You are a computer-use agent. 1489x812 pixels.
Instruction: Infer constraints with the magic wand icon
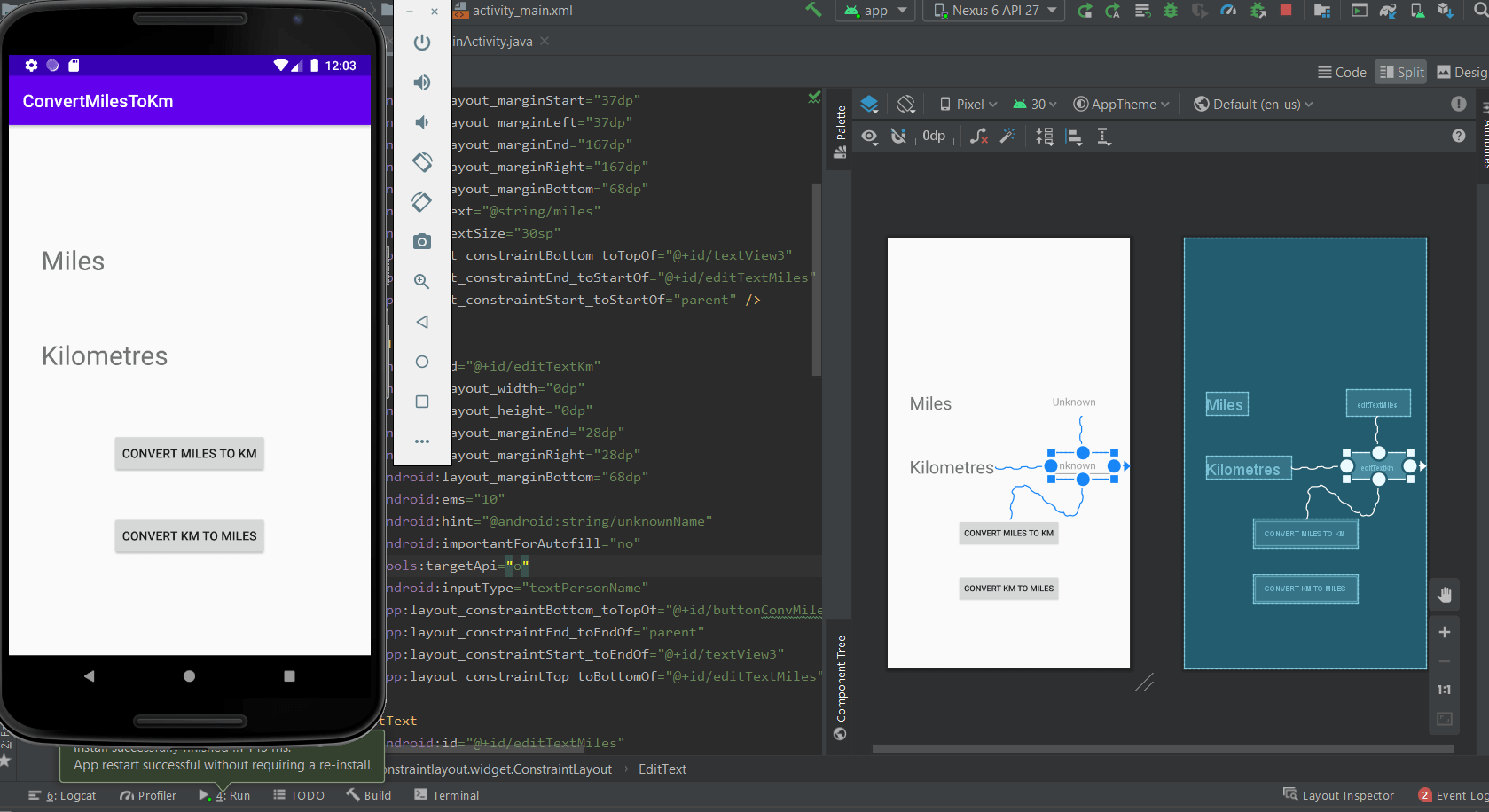point(1008,137)
